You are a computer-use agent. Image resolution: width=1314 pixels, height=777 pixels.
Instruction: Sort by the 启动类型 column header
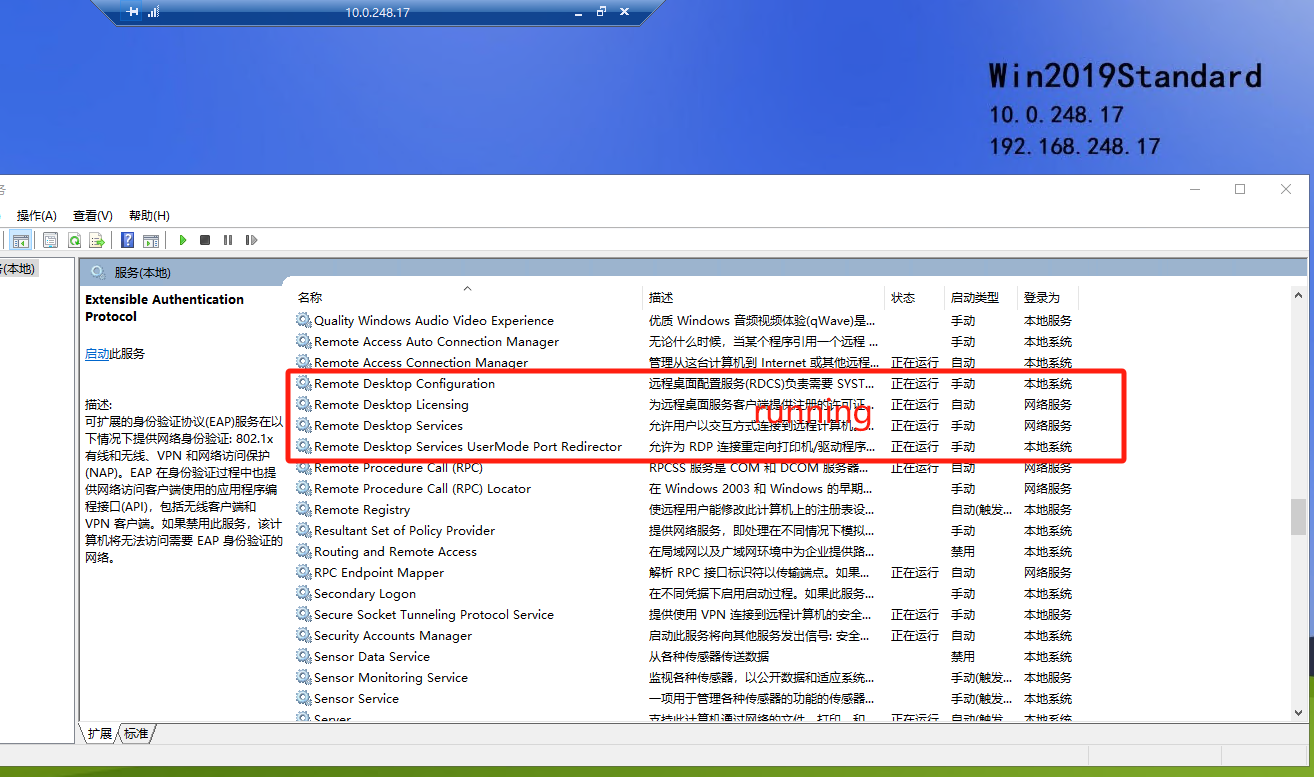(x=981, y=297)
